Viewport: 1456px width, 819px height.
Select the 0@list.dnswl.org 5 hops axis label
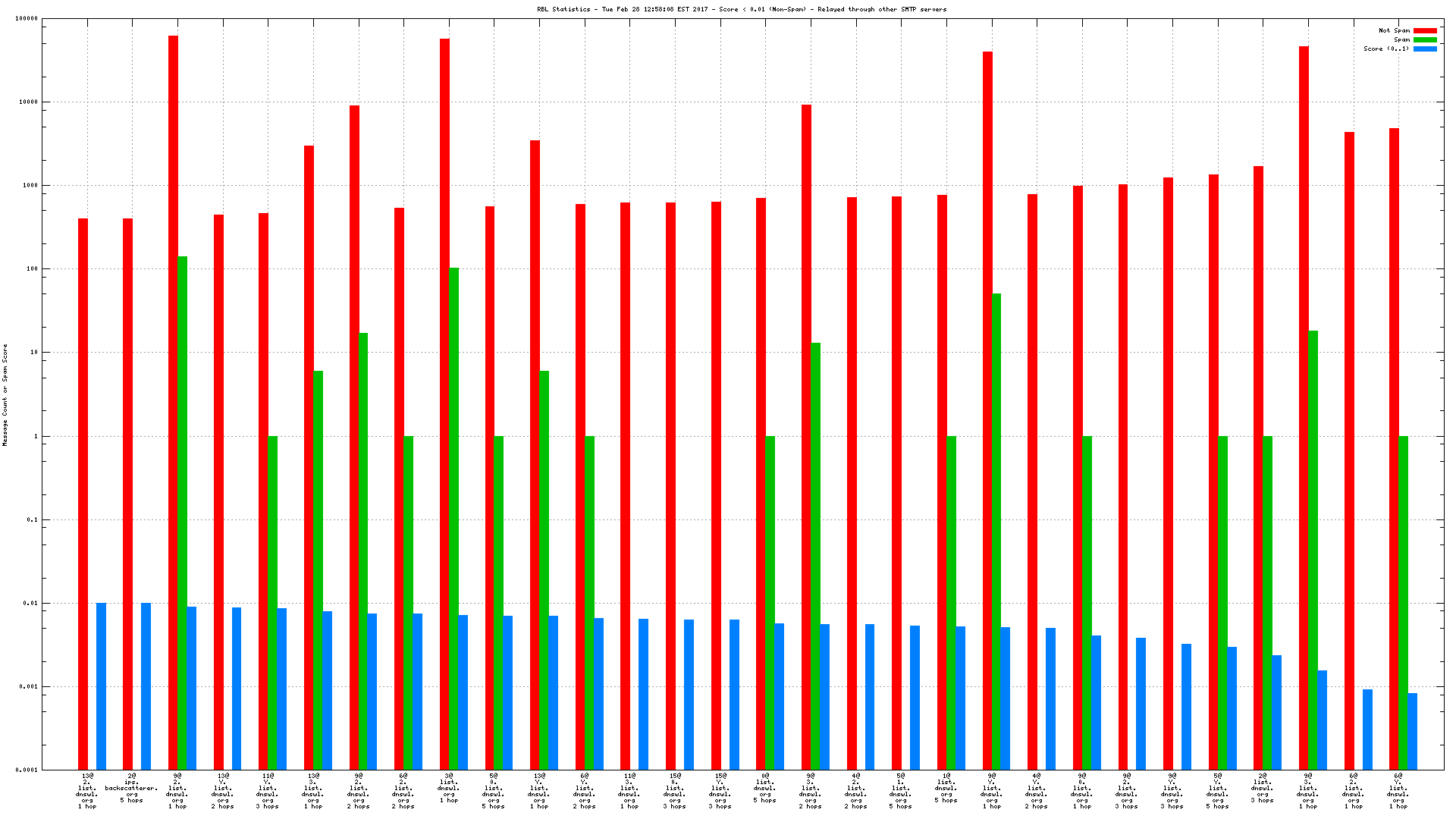pos(764,788)
